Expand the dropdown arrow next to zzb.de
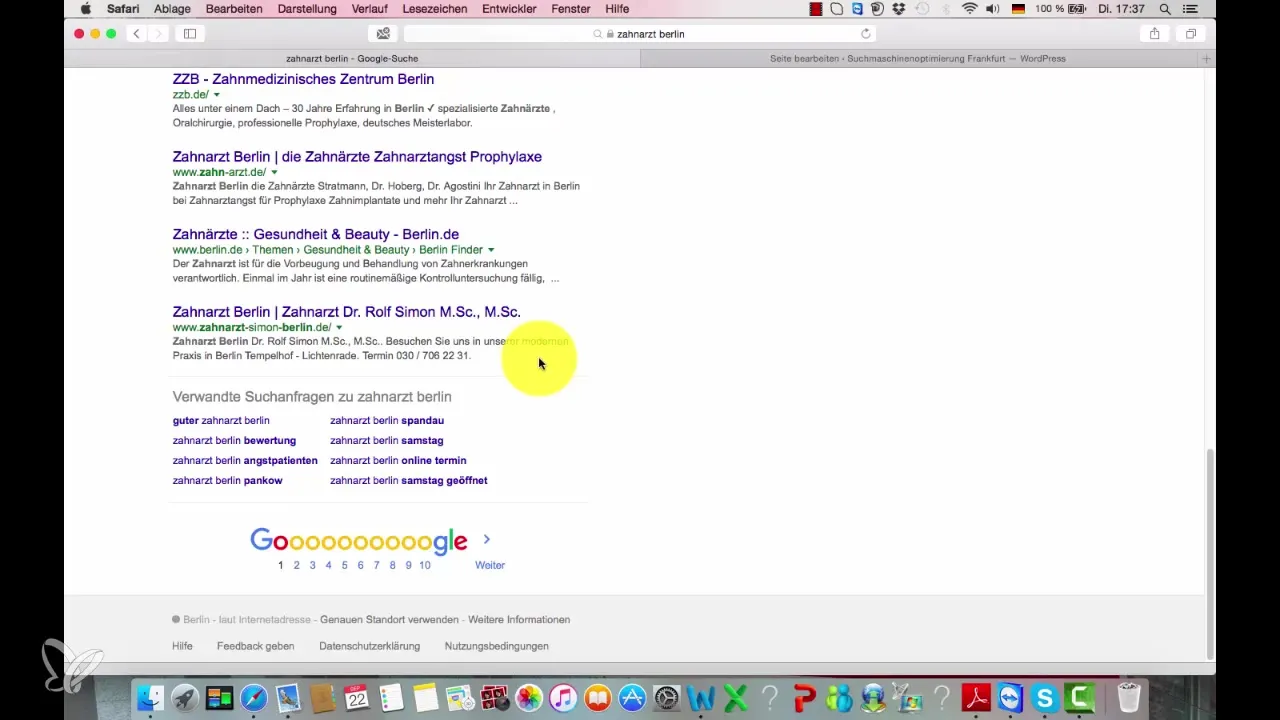1280x720 pixels. click(217, 95)
